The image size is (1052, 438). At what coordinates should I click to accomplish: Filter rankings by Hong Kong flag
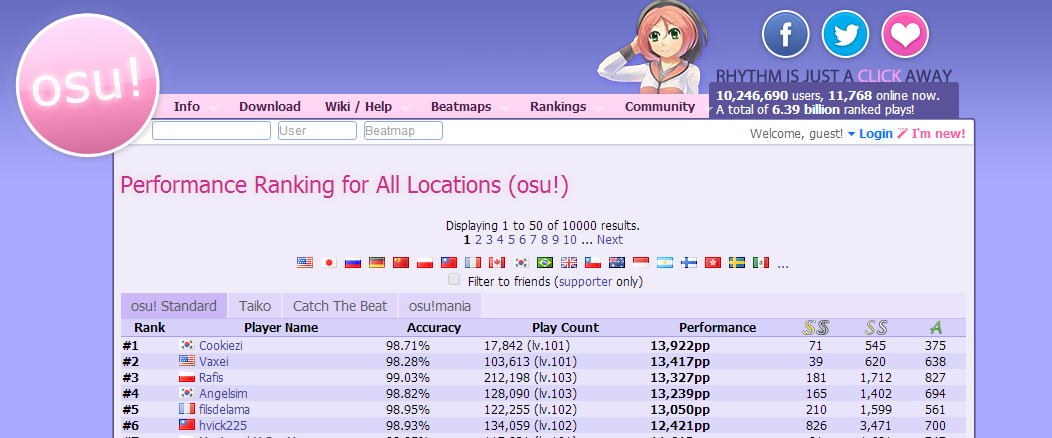point(713,263)
